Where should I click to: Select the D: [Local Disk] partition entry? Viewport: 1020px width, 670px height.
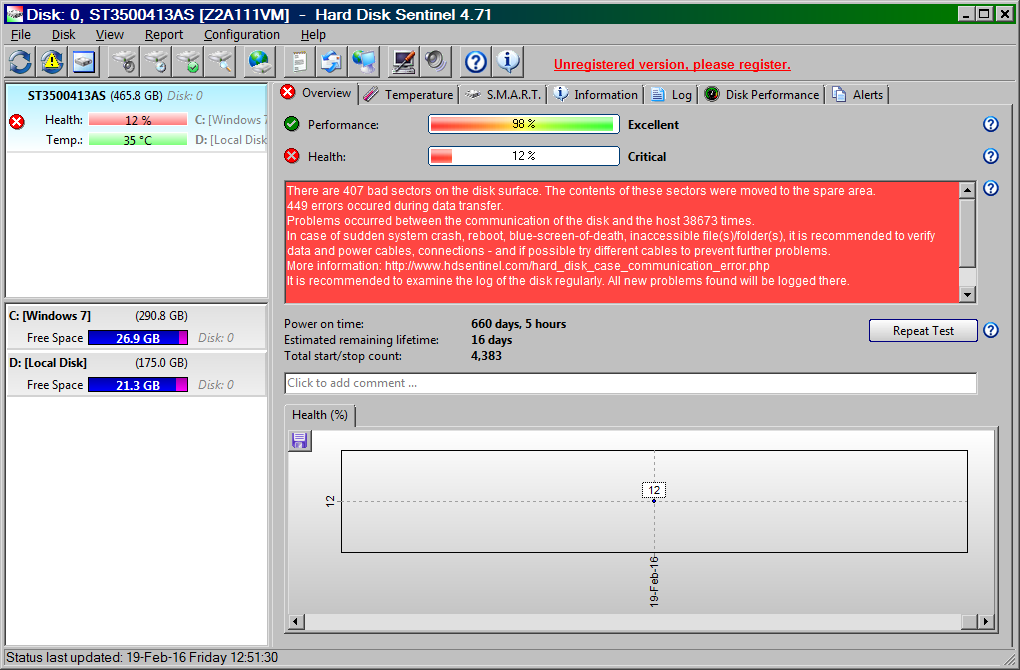[137, 374]
